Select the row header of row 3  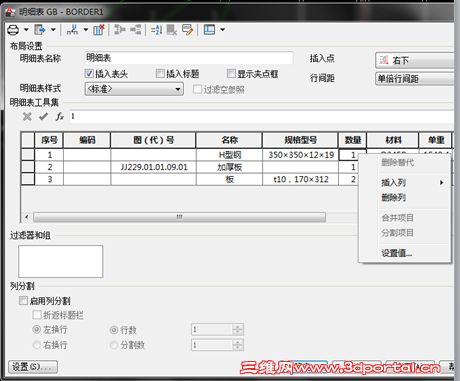(28, 179)
